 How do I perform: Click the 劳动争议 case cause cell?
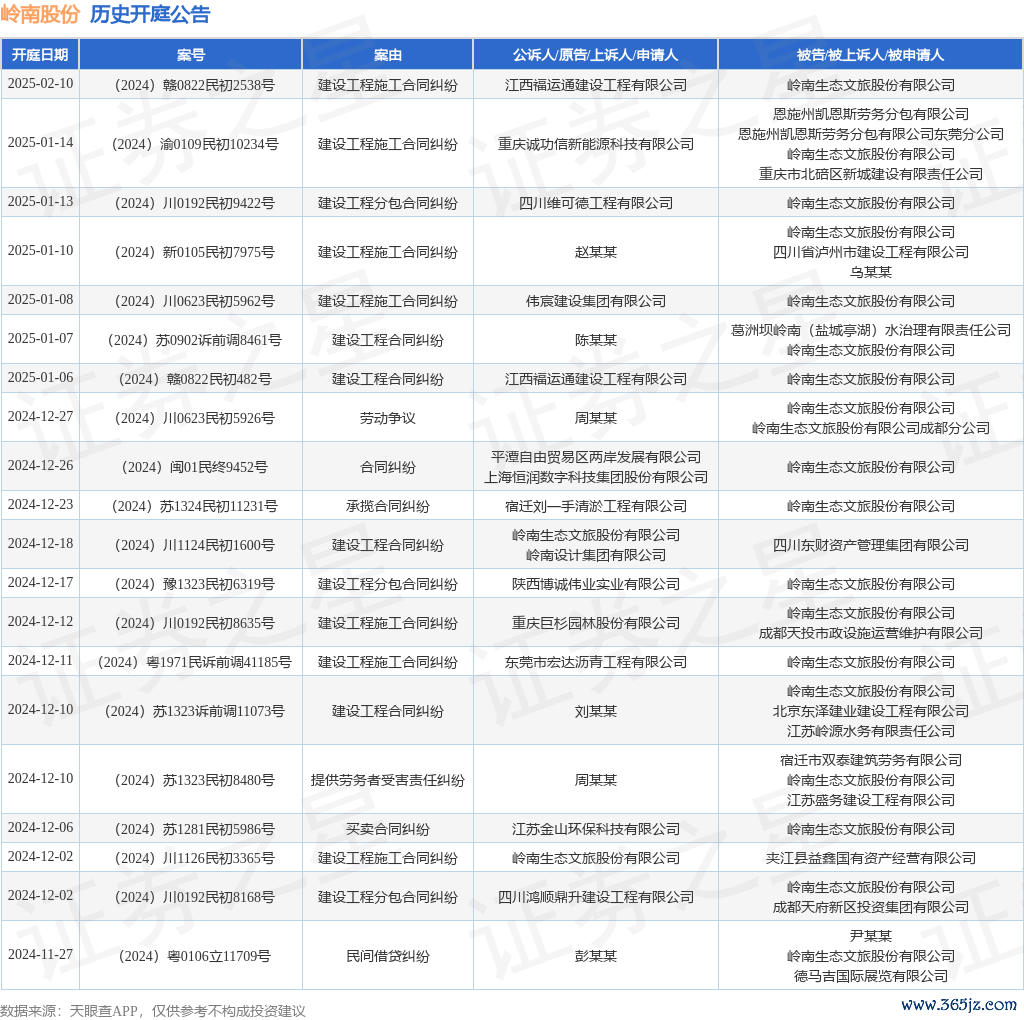click(387, 419)
